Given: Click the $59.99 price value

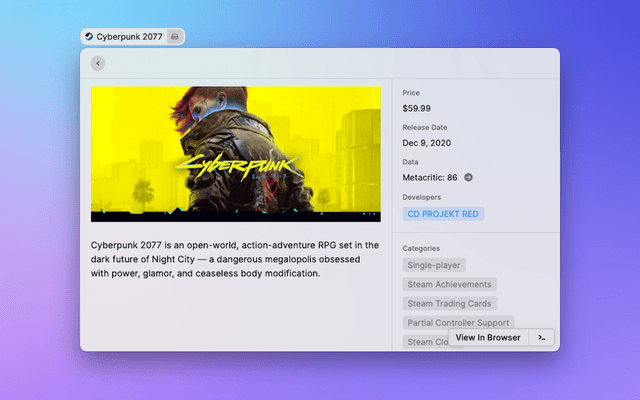Looking at the screenshot, I should (417, 108).
